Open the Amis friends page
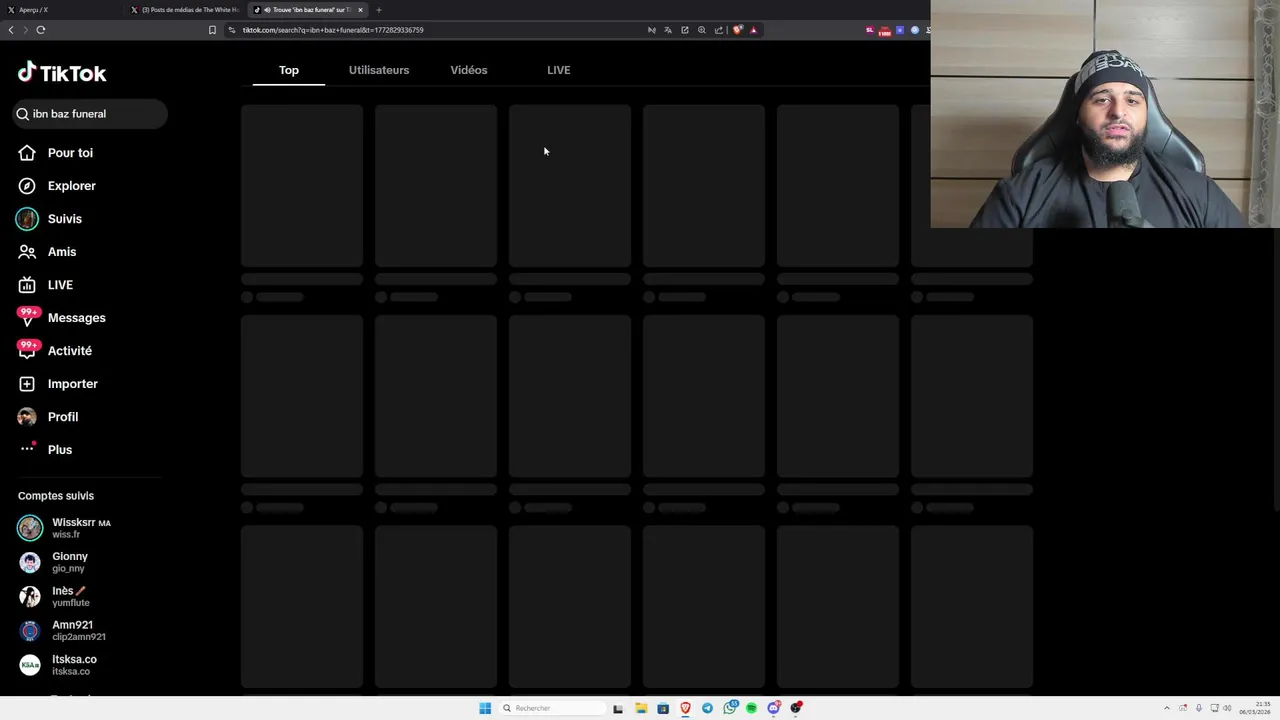This screenshot has width=1280, height=720. click(x=48, y=252)
